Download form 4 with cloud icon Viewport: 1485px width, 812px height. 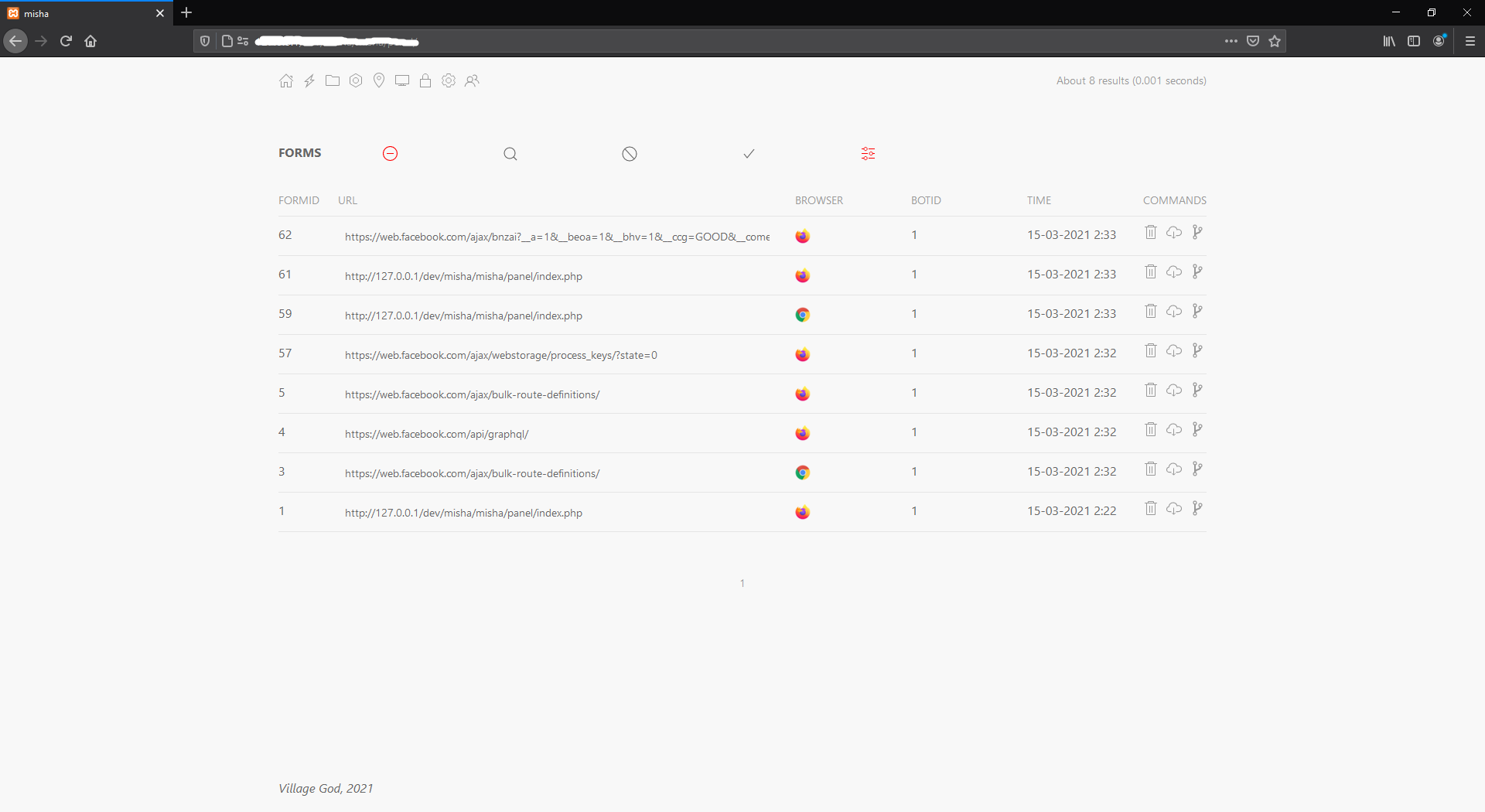tap(1174, 429)
